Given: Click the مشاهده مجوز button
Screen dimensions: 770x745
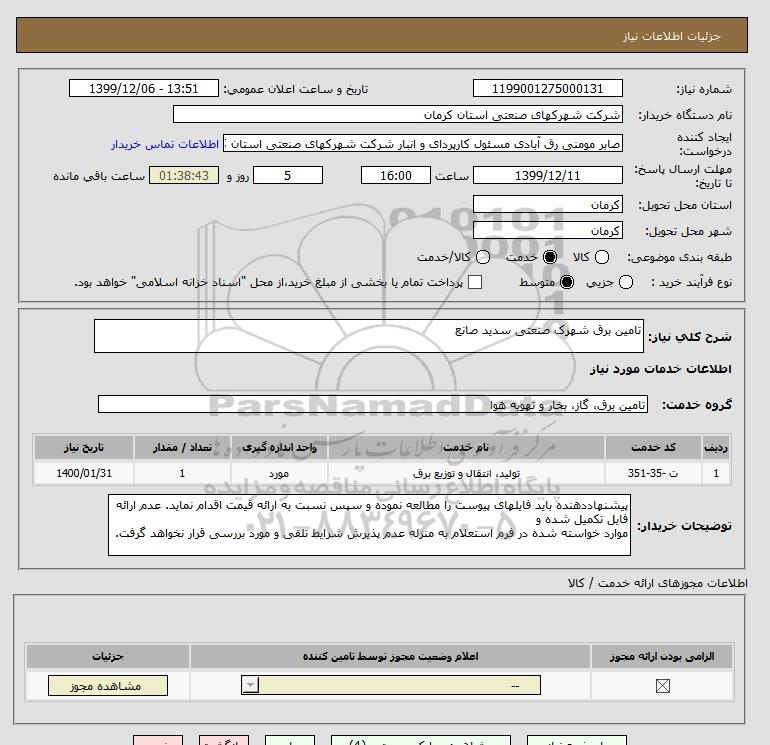Looking at the screenshot, I should [108, 686].
